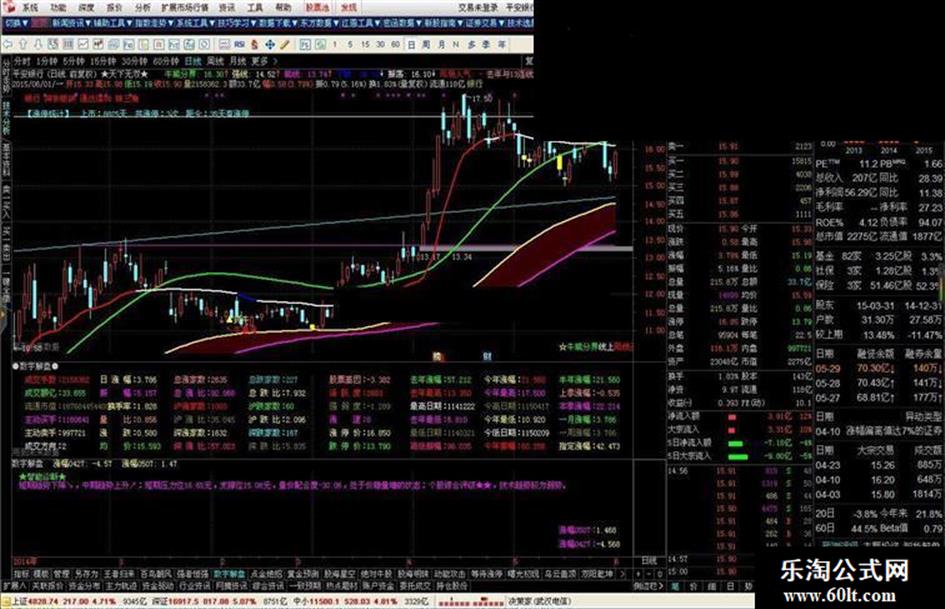The width and height of the screenshot is (945, 609).
Task: Expand the 证券交易 dropdown
Action: point(485,23)
